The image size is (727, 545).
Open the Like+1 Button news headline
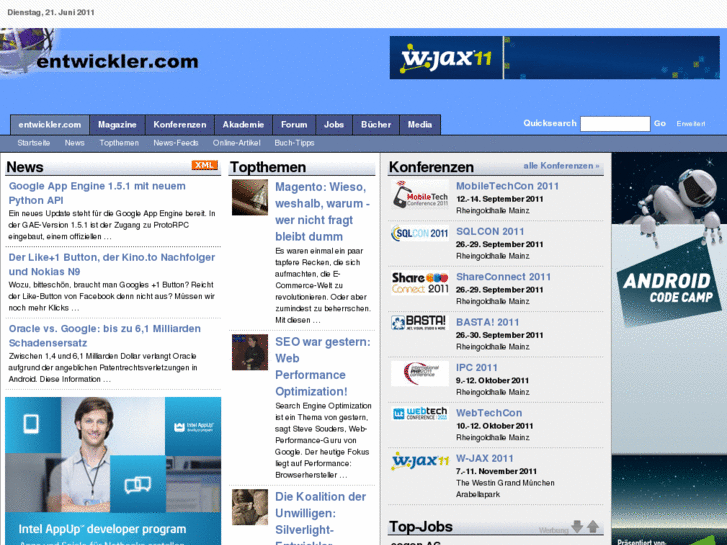112,264
